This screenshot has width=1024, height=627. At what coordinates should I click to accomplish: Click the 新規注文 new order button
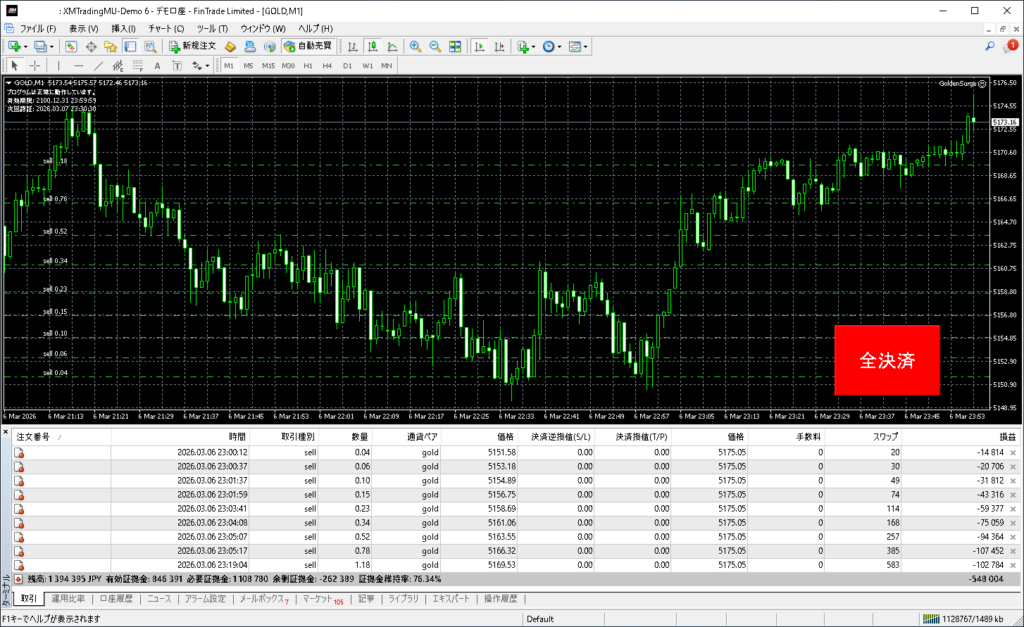tap(192, 47)
